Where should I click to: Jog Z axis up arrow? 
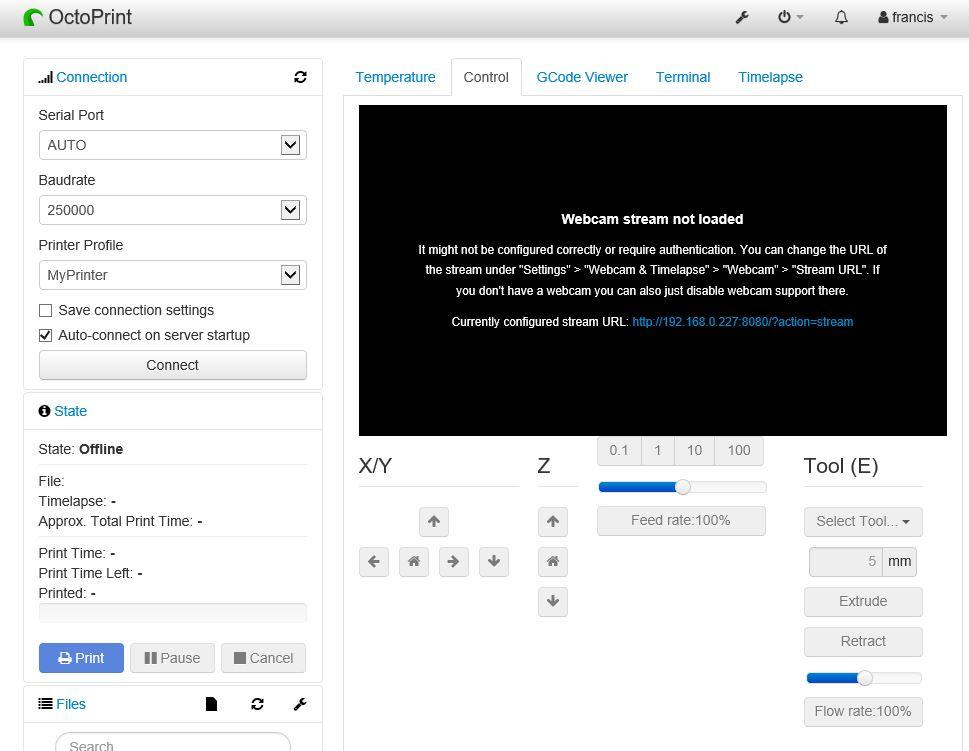tap(552, 522)
